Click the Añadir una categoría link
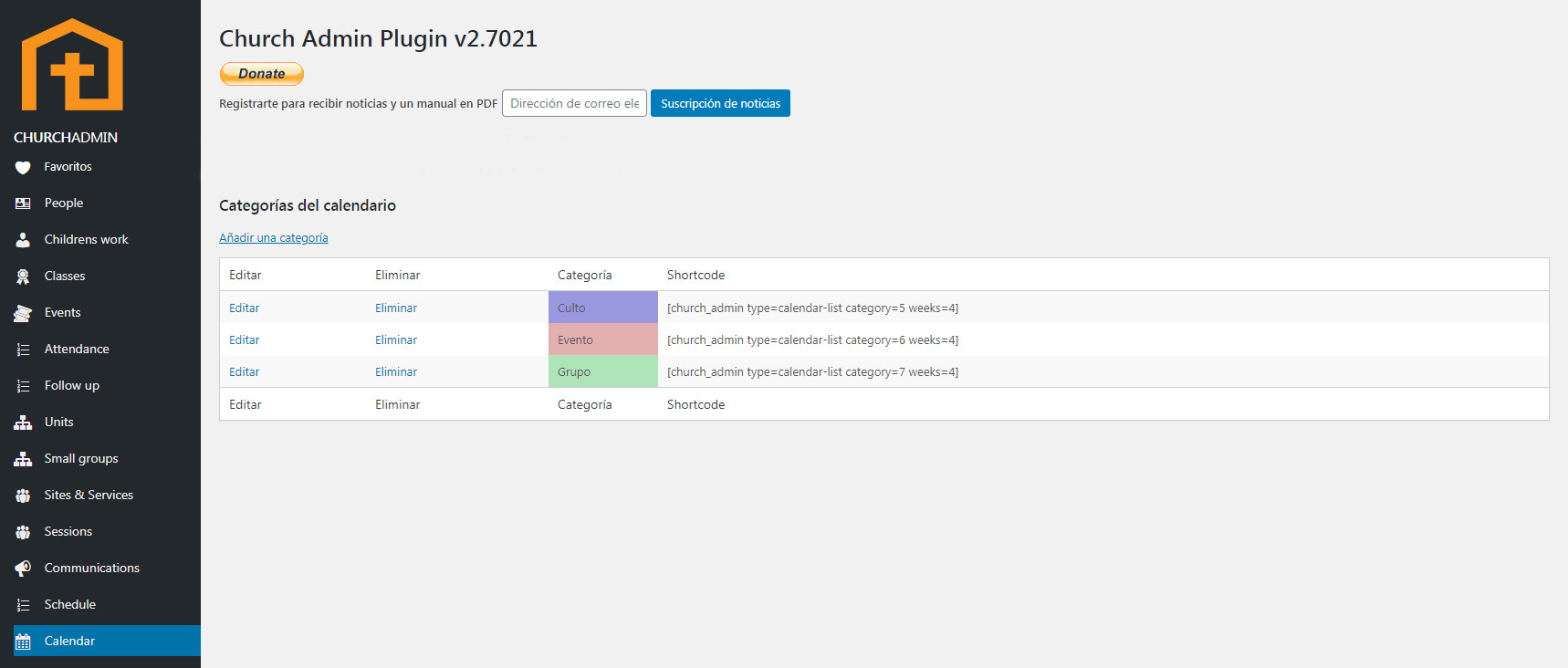 [273, 238]
